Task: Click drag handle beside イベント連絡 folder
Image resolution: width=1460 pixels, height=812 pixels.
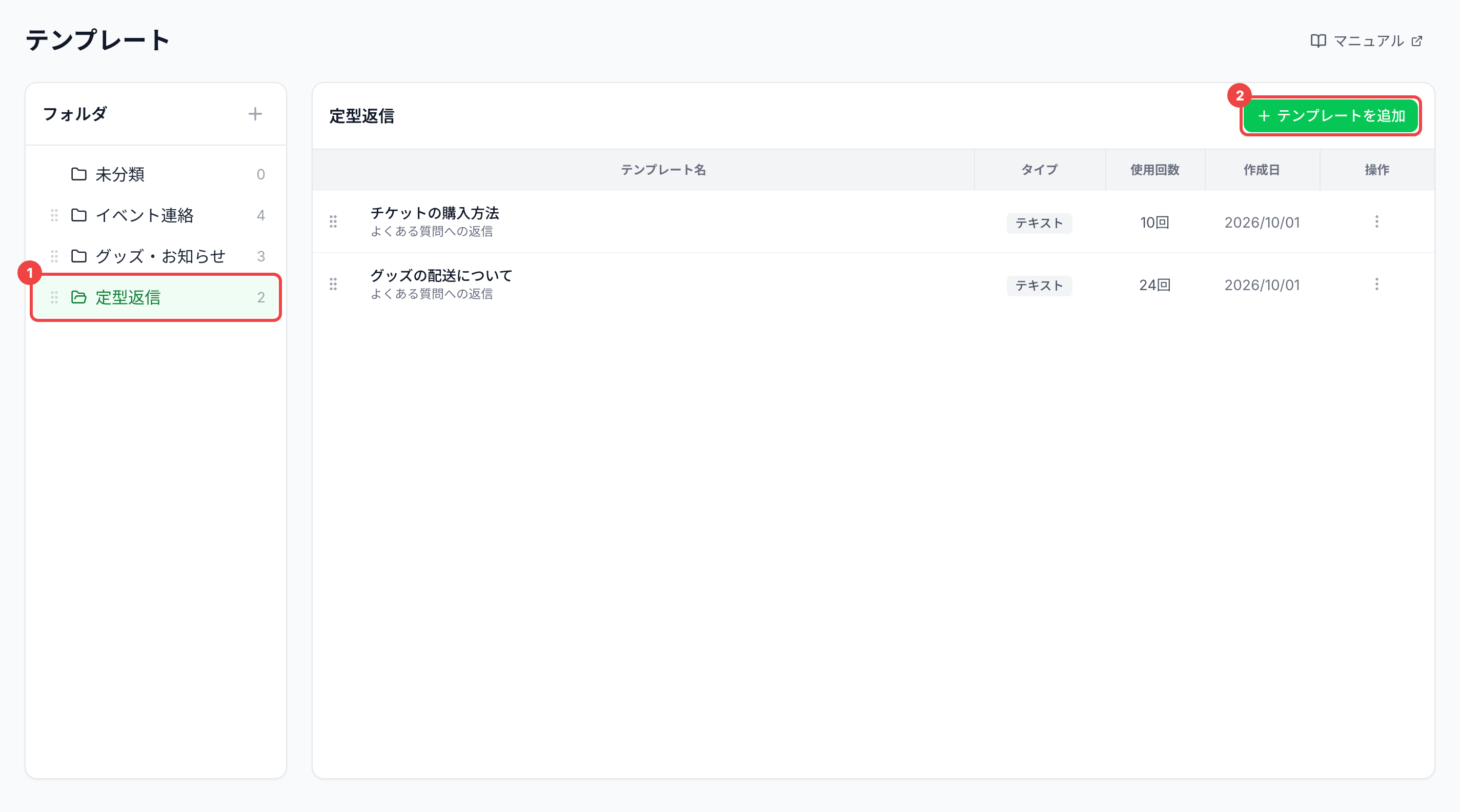Action: click(x=54, y=215)
